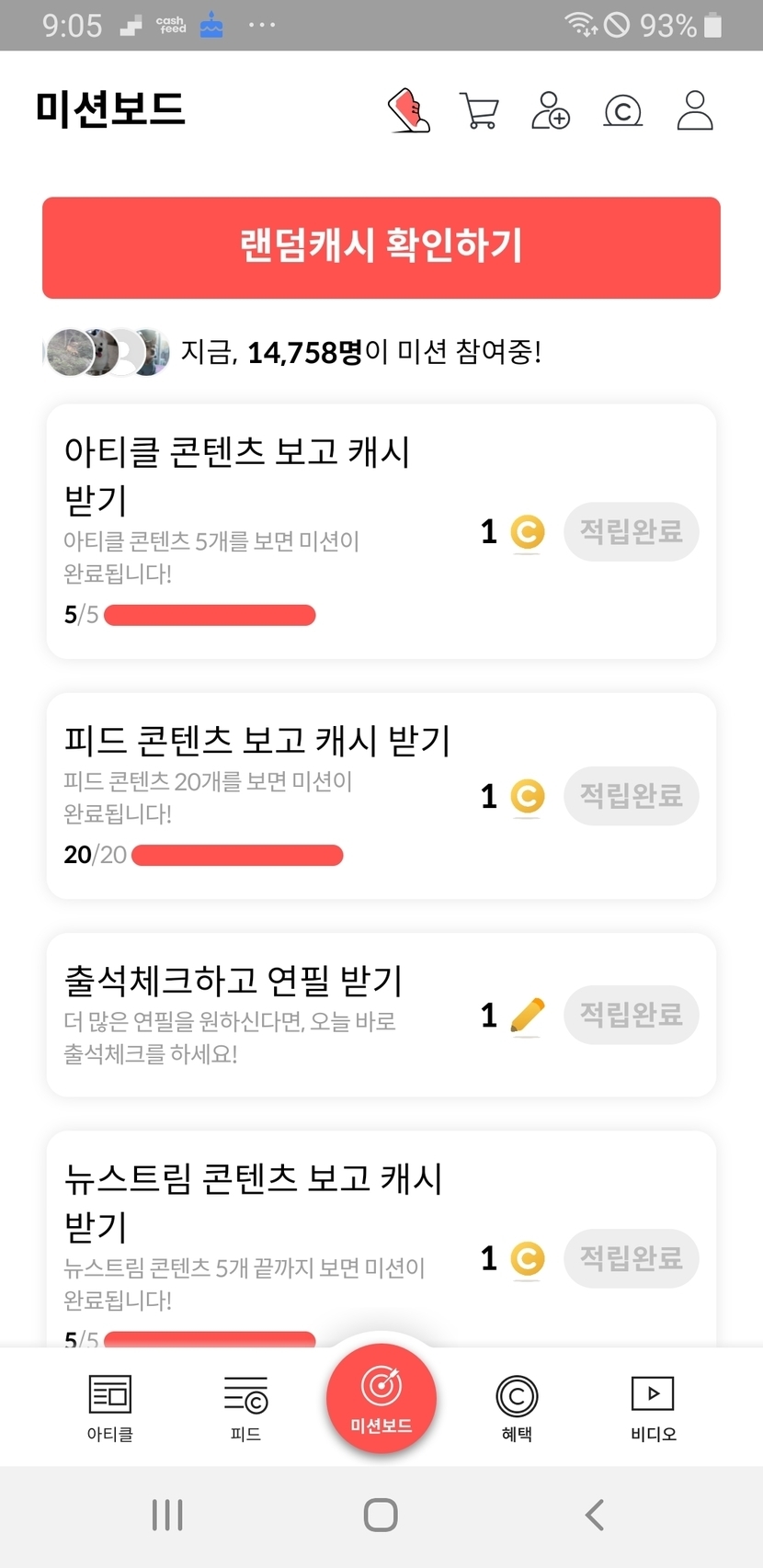Switch to the 아티클 tab
This screenshot has width=763, height=1568.
(110, 1407)
